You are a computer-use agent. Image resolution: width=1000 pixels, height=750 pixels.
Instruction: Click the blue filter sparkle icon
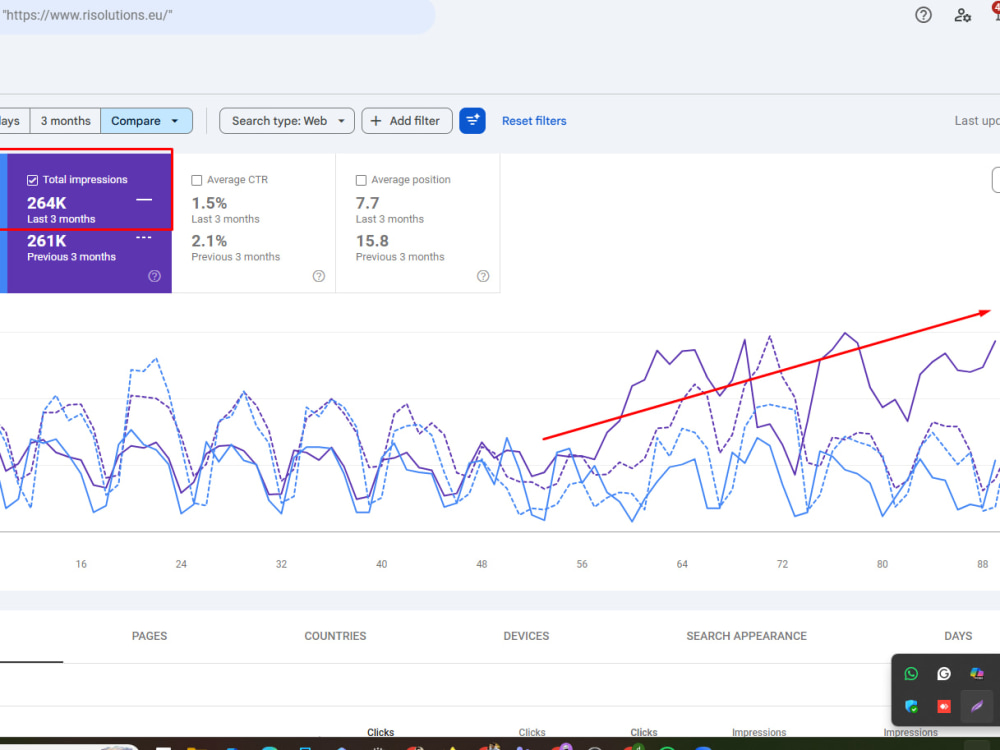point(472,121)
